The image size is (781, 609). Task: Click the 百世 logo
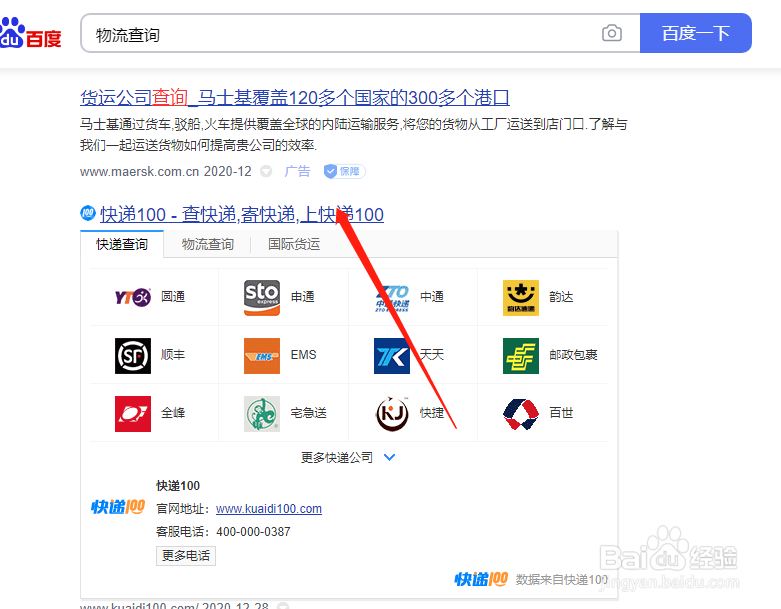point(521,413)
